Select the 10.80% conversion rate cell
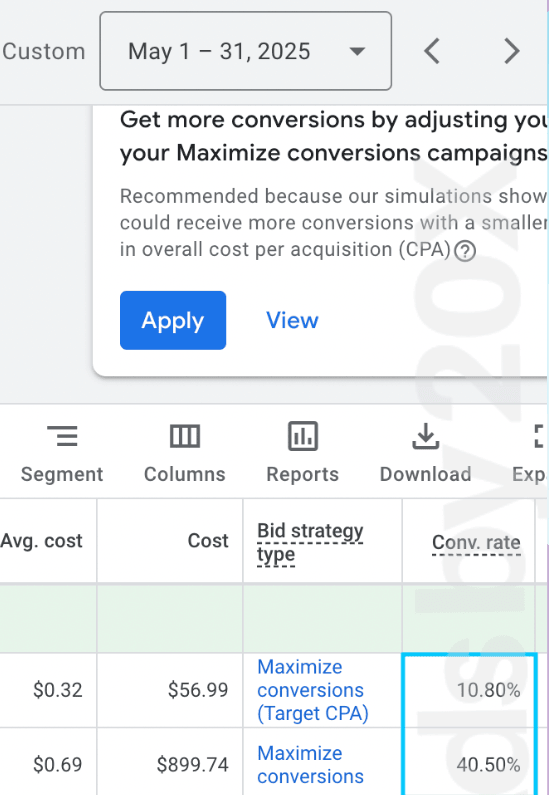 click(x=469, y=690)
